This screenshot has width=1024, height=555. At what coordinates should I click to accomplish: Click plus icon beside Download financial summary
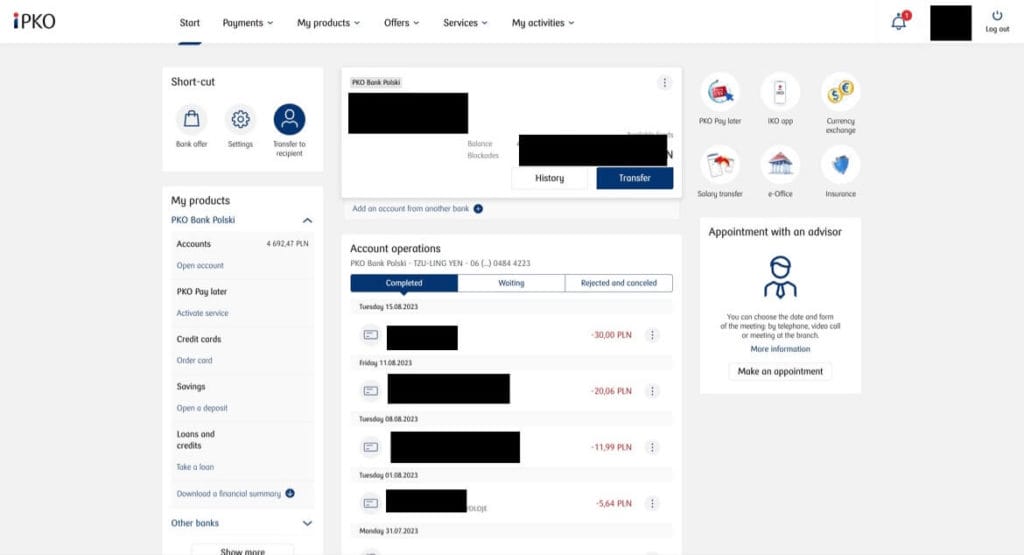290,494
